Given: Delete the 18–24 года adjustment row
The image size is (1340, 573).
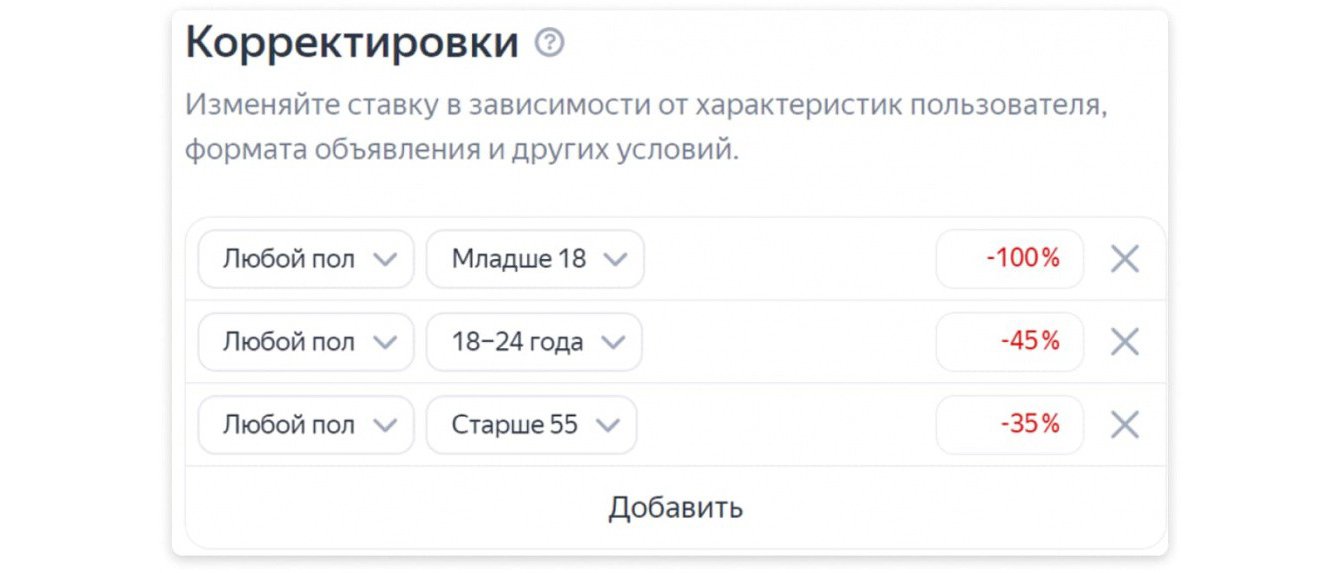Looking at the screenshot, I should (1125, 342).
